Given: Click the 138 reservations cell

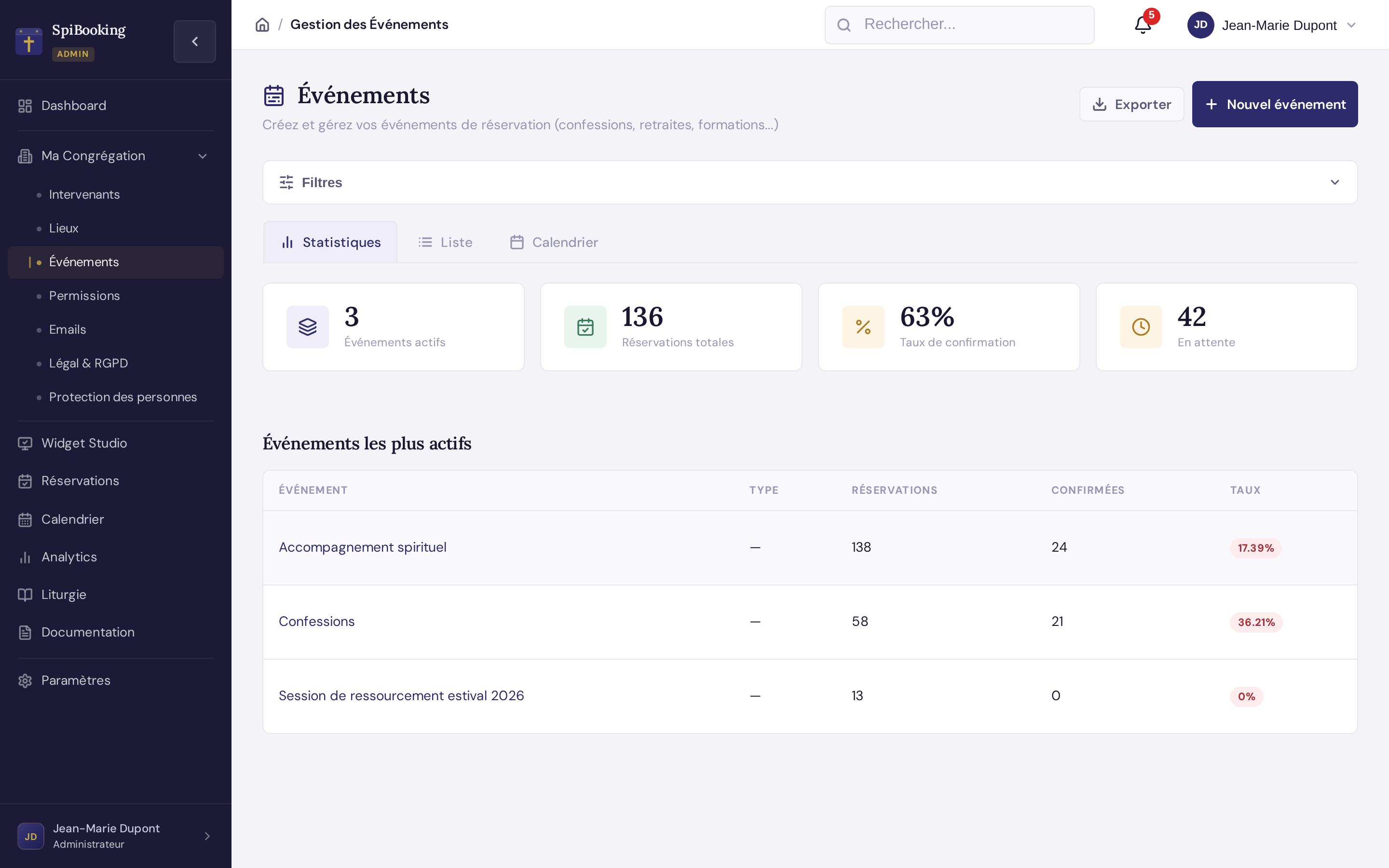Looking at the screenshot, I should tap(861, 547).
